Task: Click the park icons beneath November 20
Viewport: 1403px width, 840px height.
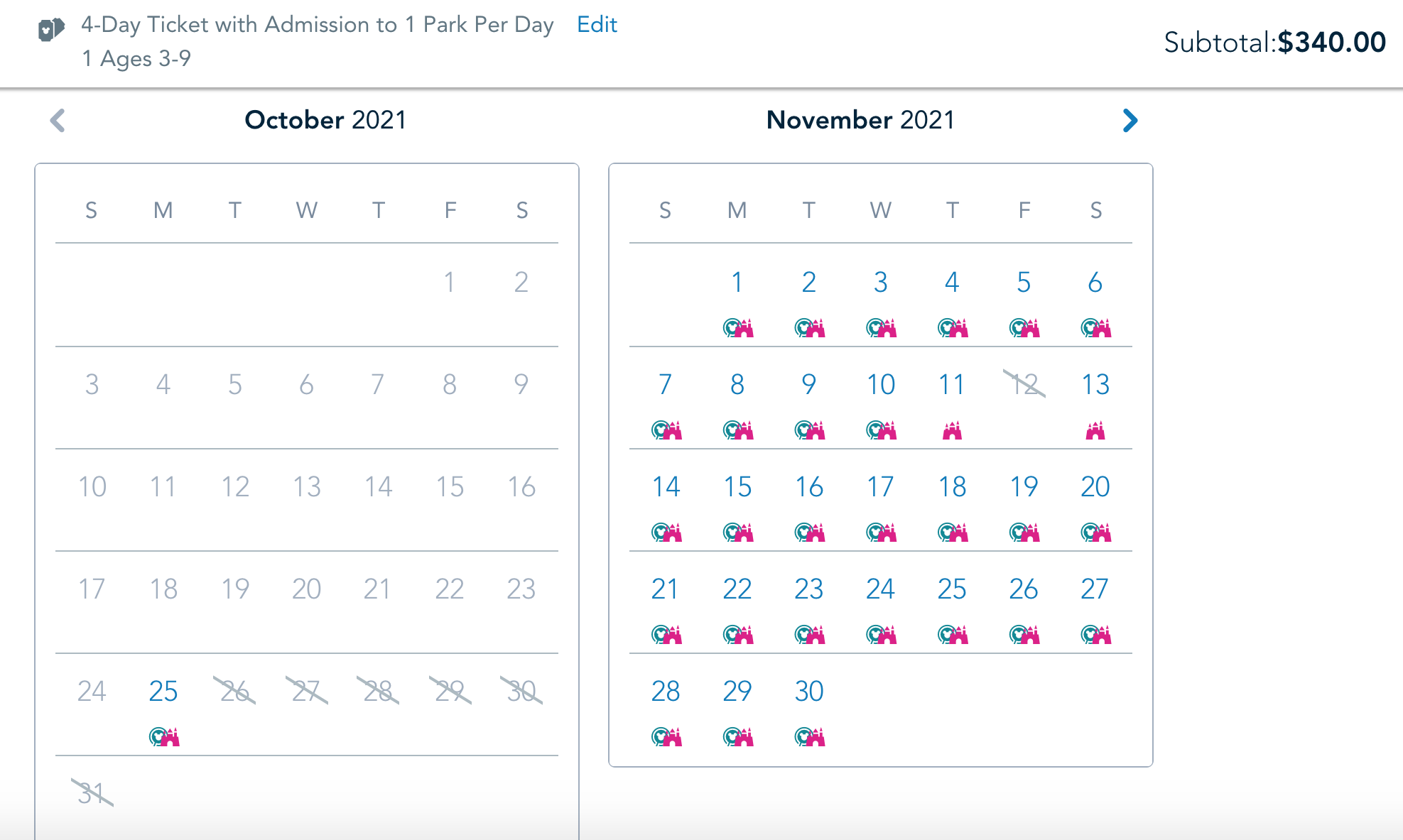Action: click(1096, 533)
